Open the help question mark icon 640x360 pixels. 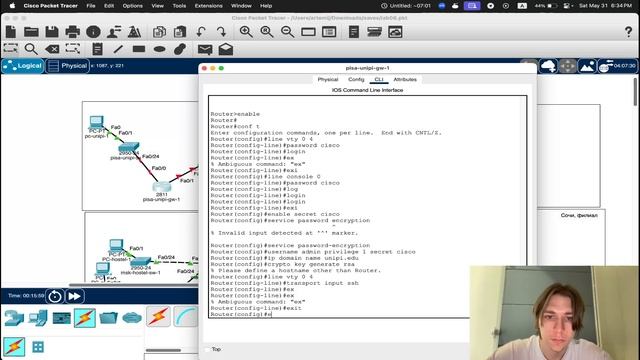coord(628,32)
